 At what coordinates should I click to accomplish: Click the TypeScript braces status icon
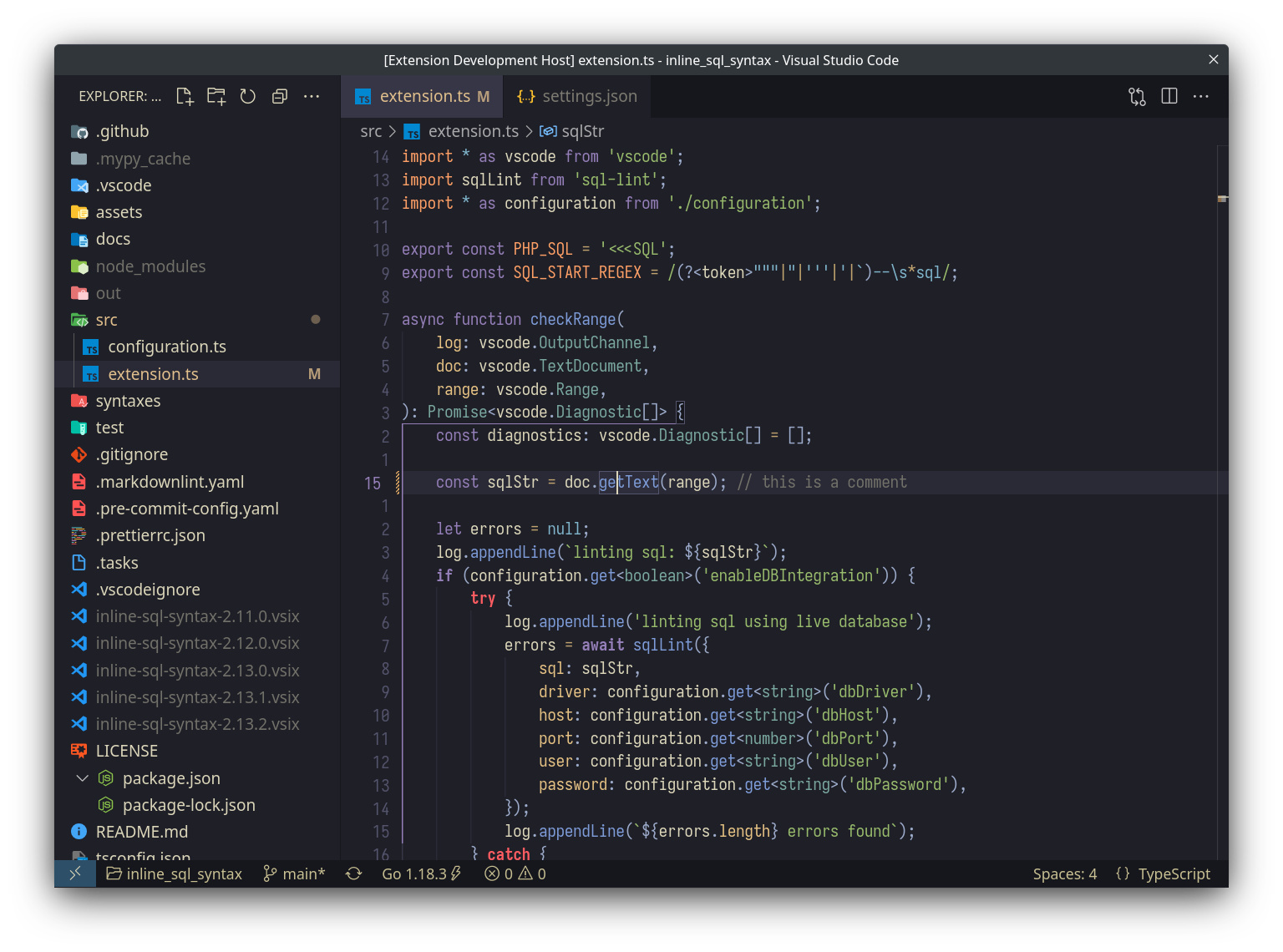1123,874
